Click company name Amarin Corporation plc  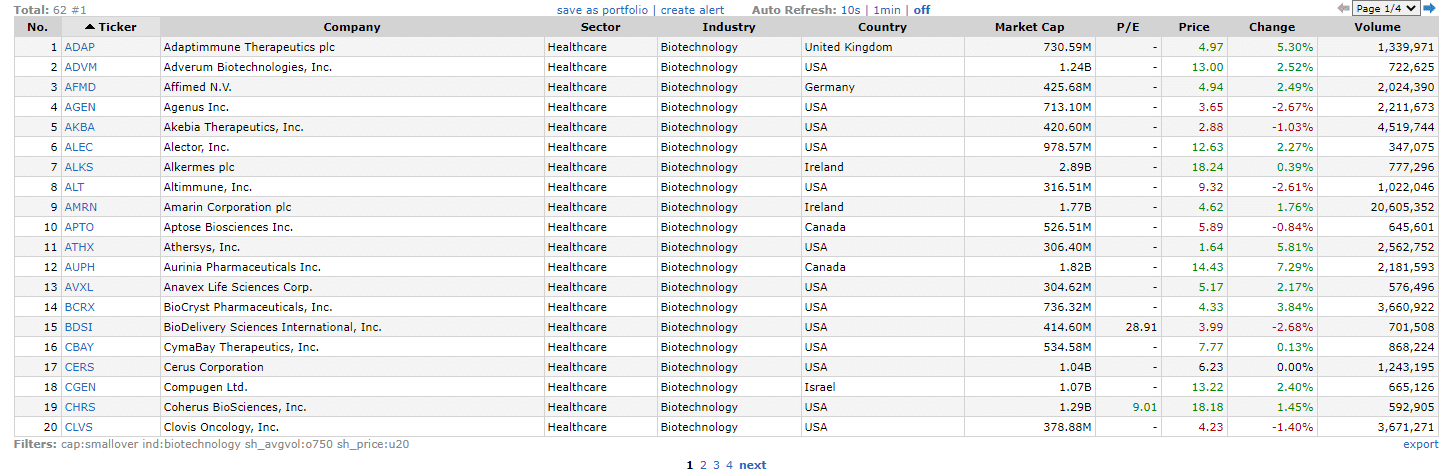[x=227, y=207]
